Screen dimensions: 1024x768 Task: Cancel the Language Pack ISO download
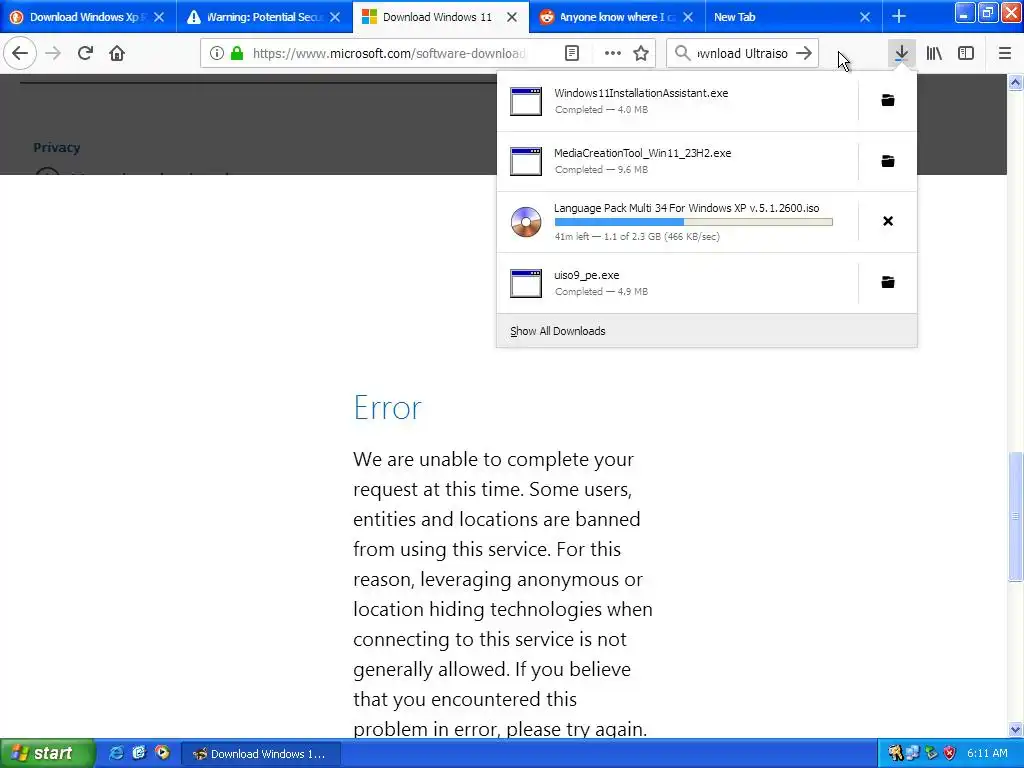[x=888, y=221]
